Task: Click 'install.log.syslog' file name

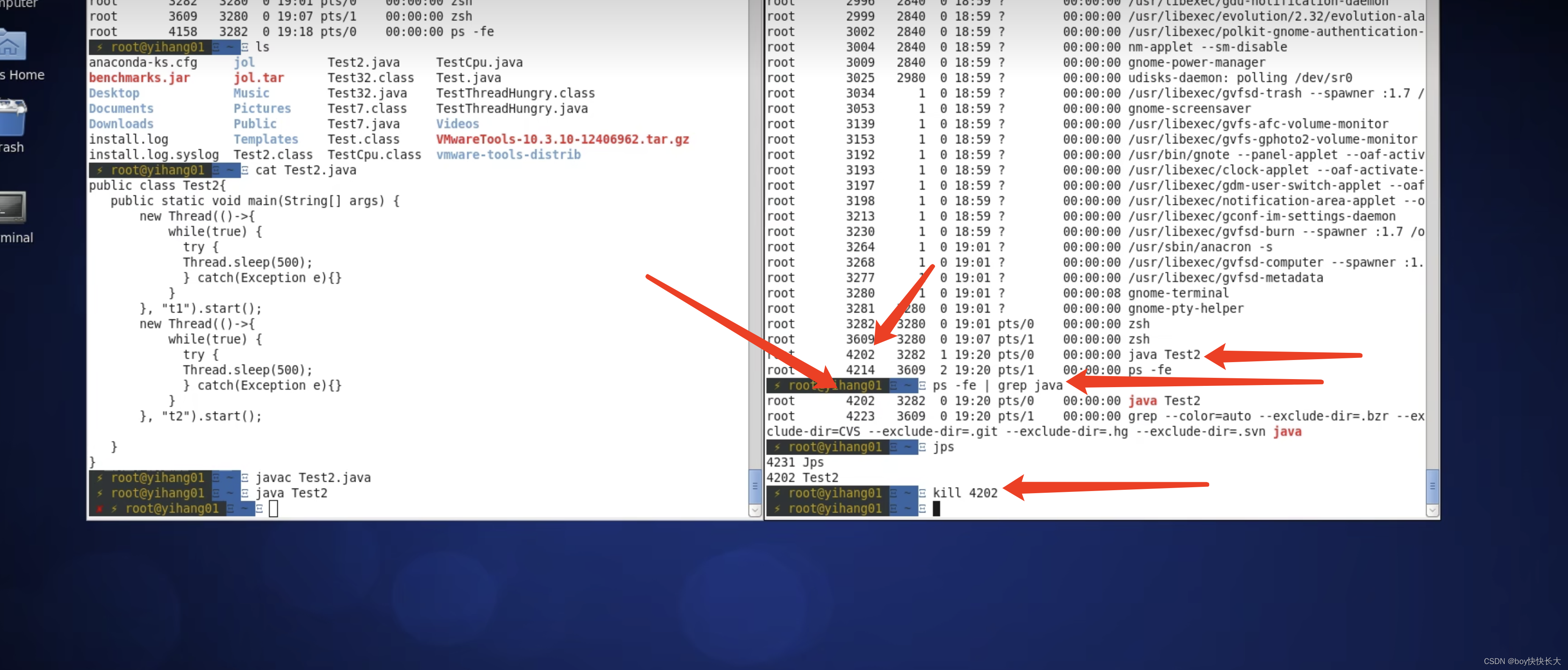Action: pos(154,155)
